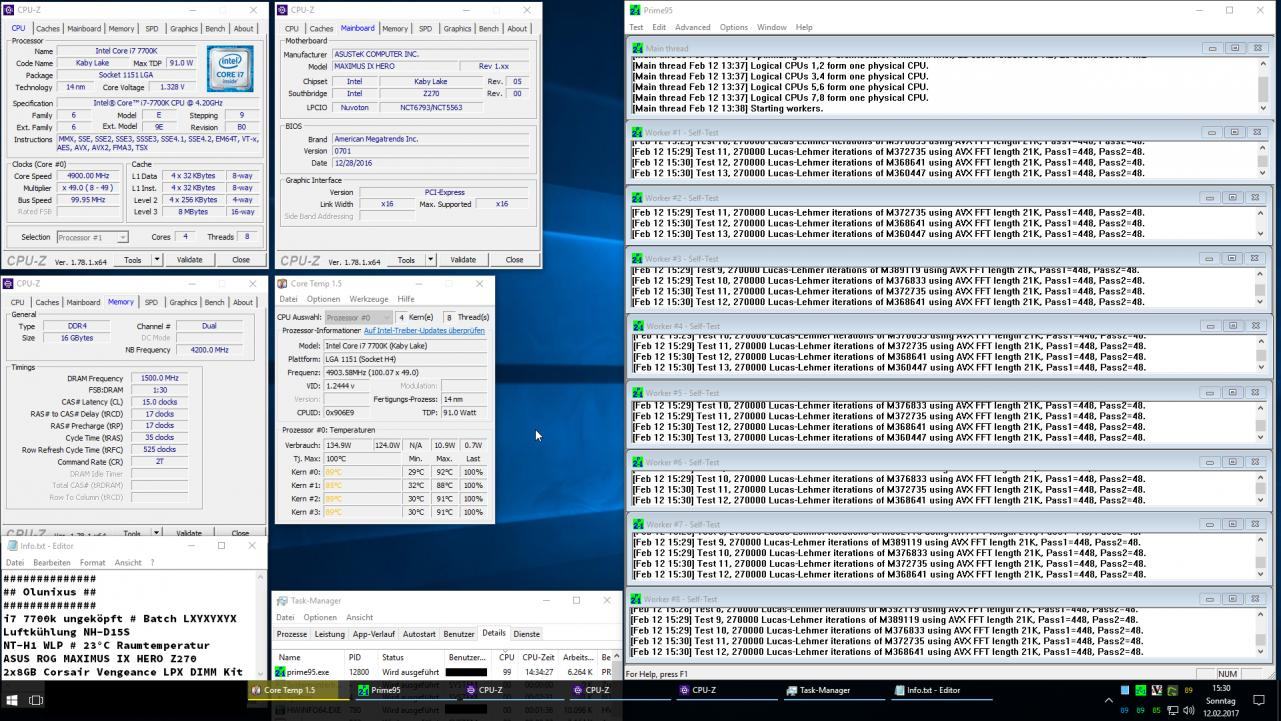Click Core Speed value 4900.00 MHz
Viewport: 1281px width, 721px height.
click(87, 176)
